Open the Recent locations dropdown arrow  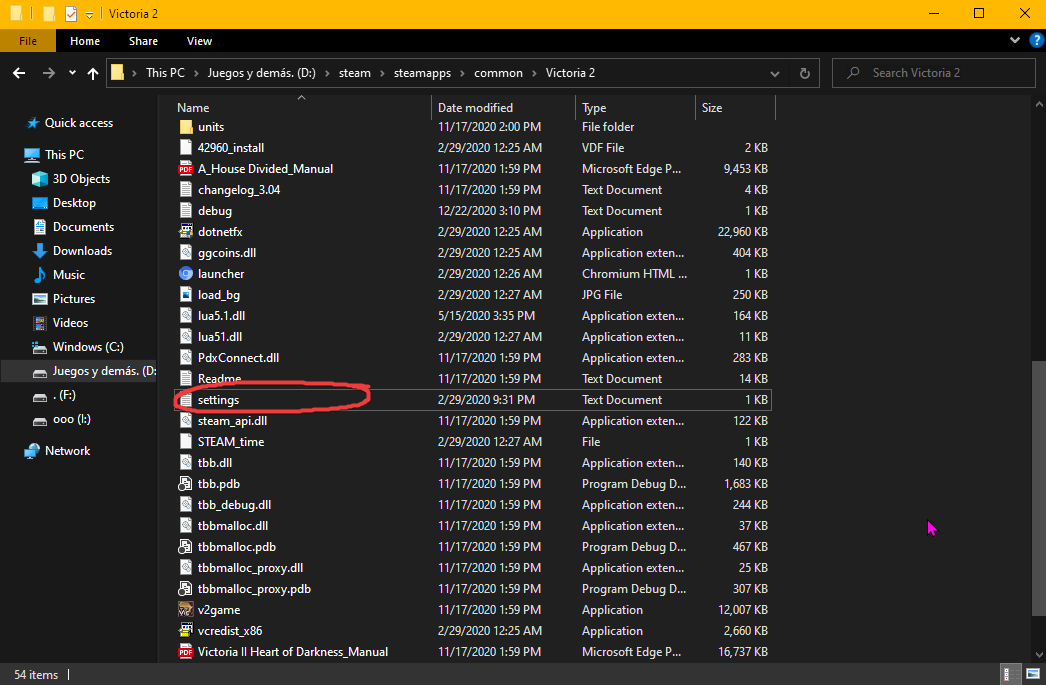(72, 73)
